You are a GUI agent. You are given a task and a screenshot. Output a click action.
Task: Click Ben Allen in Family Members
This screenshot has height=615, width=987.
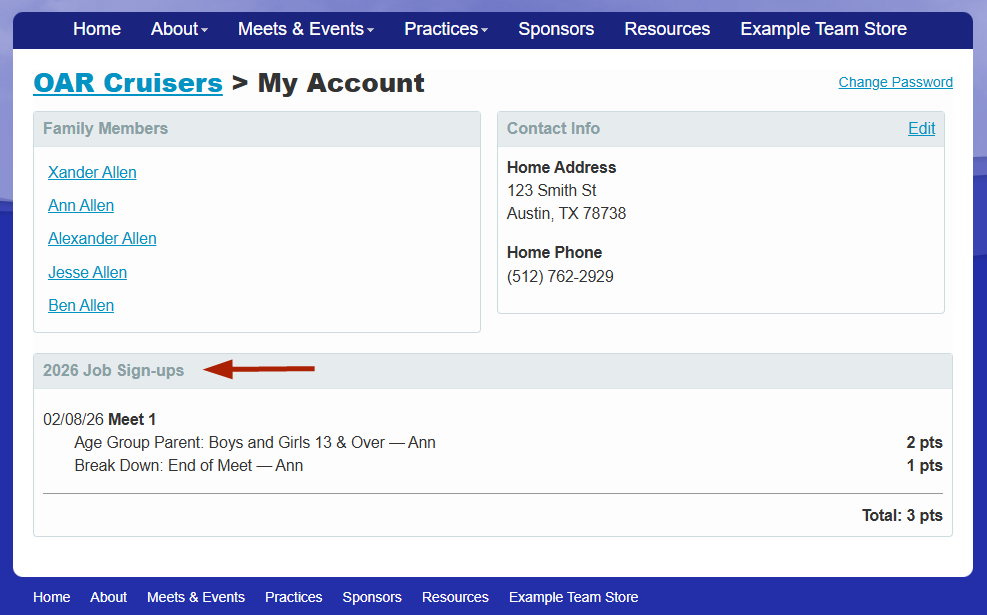click(80, 305)
